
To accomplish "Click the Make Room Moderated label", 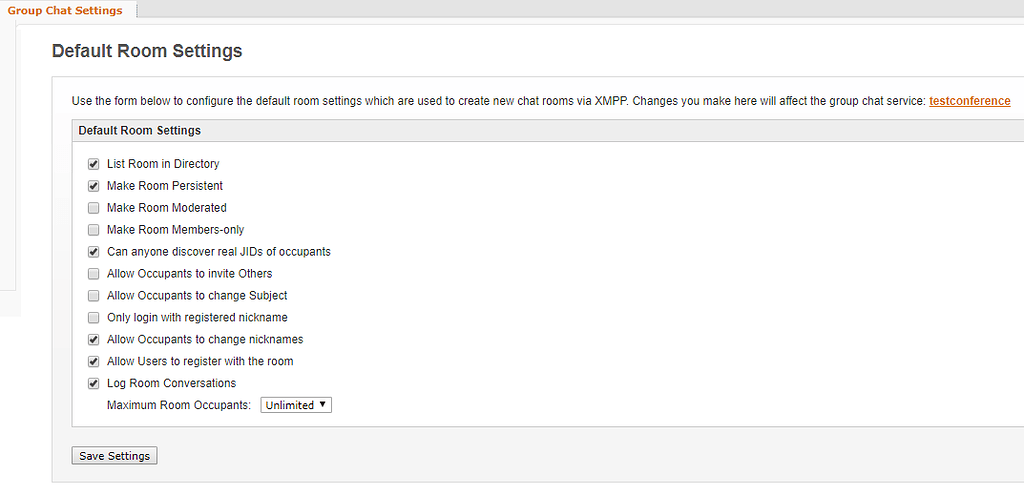I will click(166, 208).
